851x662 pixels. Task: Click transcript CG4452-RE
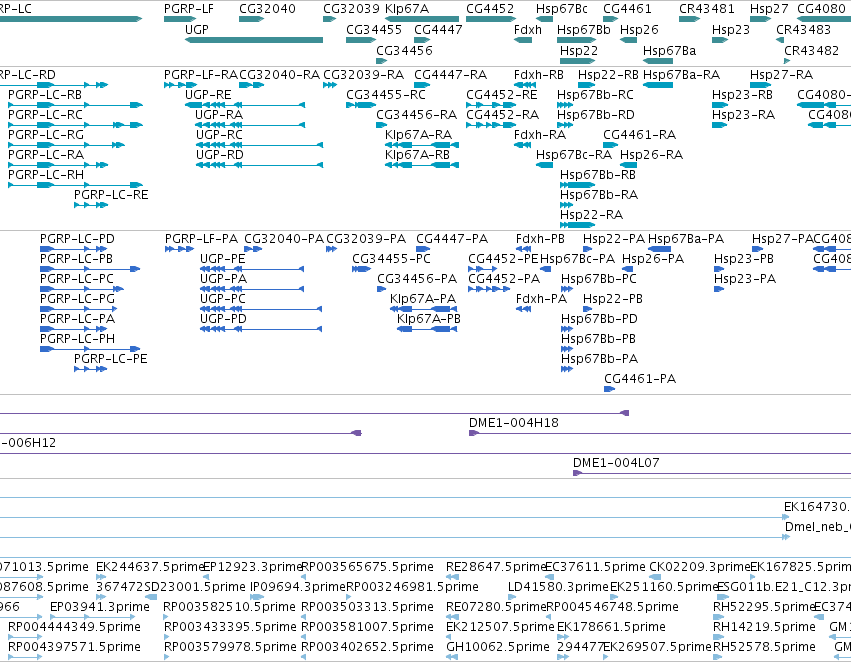click(x=491, y=105)
